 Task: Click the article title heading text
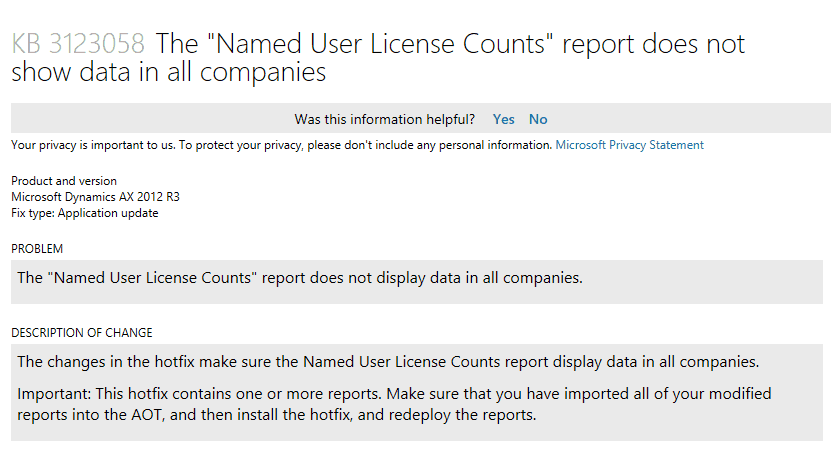(x=378, y=58)
